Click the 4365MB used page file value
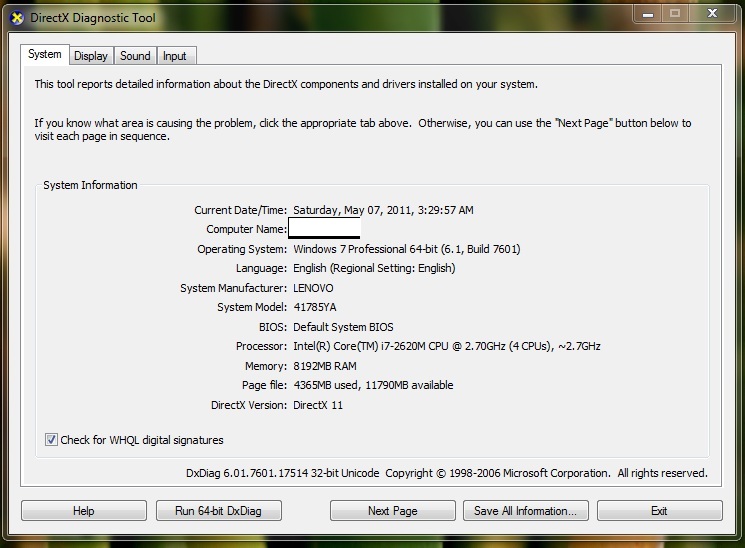This screenshot has height=548, width=745. click(x=373, y=385)
